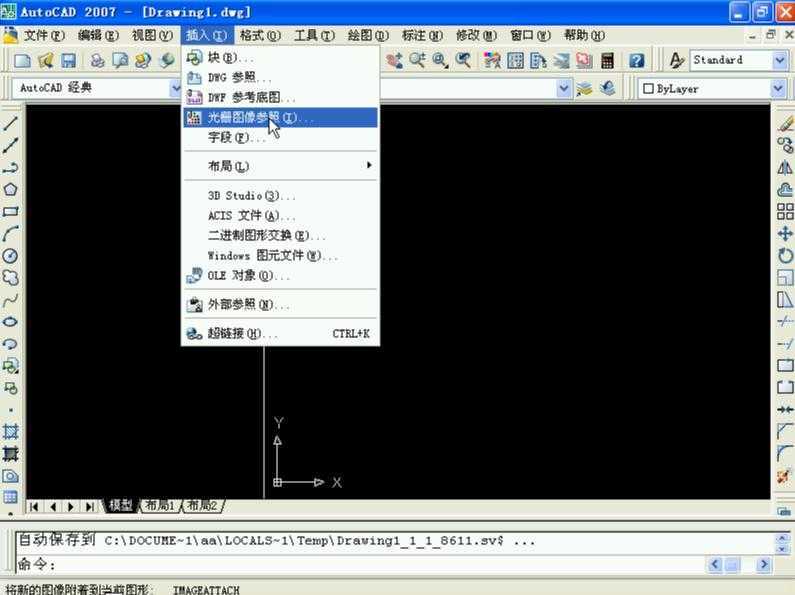The height and width of the screenshot is (595, 795).
Task: Open the 工具(T) menu
Action: (314, 35)
